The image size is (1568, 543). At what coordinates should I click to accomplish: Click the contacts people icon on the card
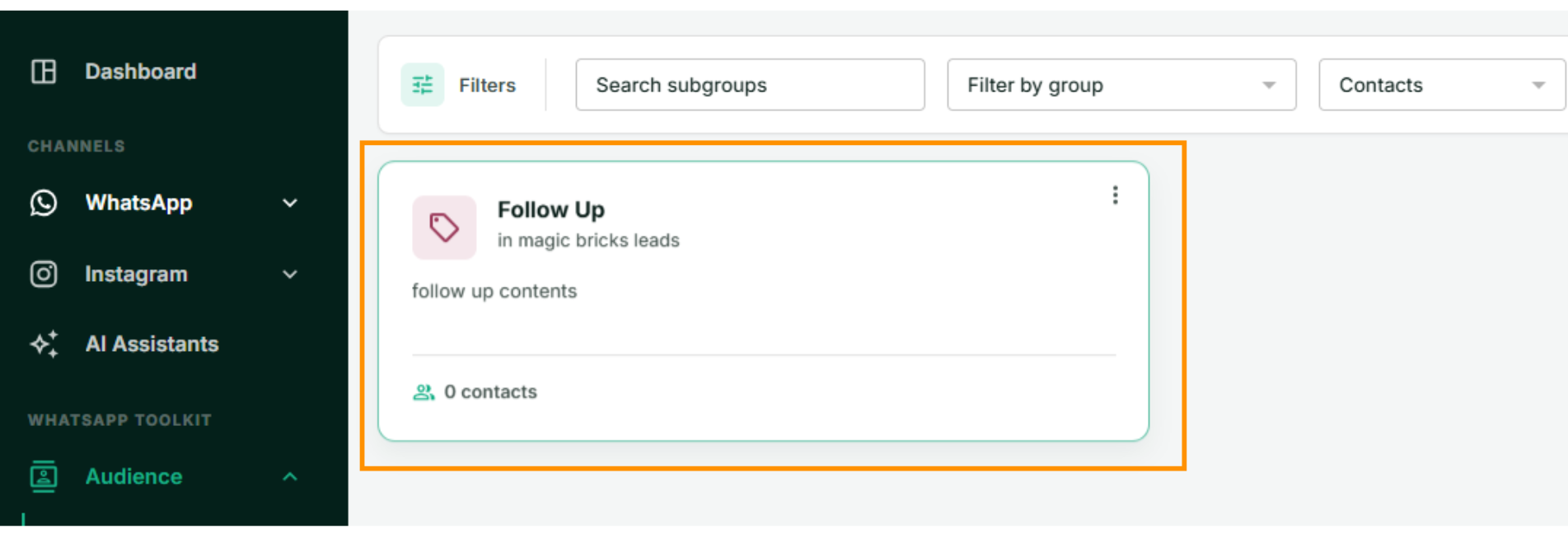[x=424, y=392]
